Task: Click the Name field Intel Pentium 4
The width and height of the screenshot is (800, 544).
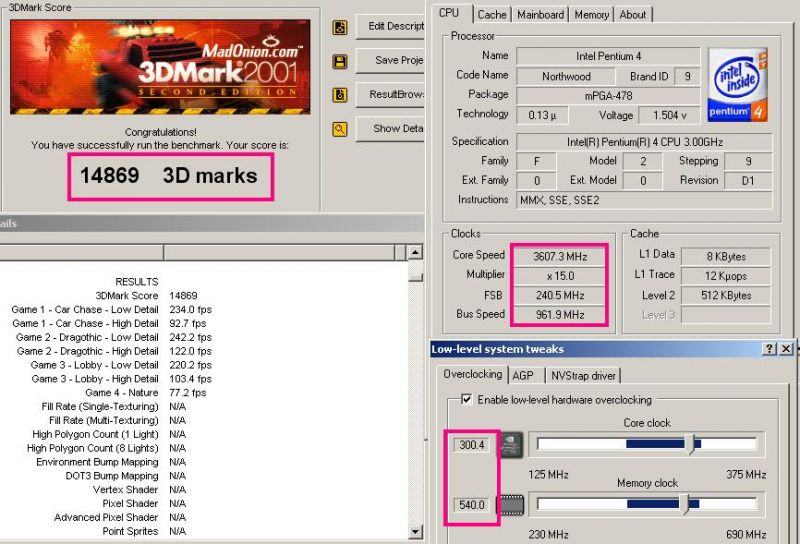Action: (x=608, y=56)
